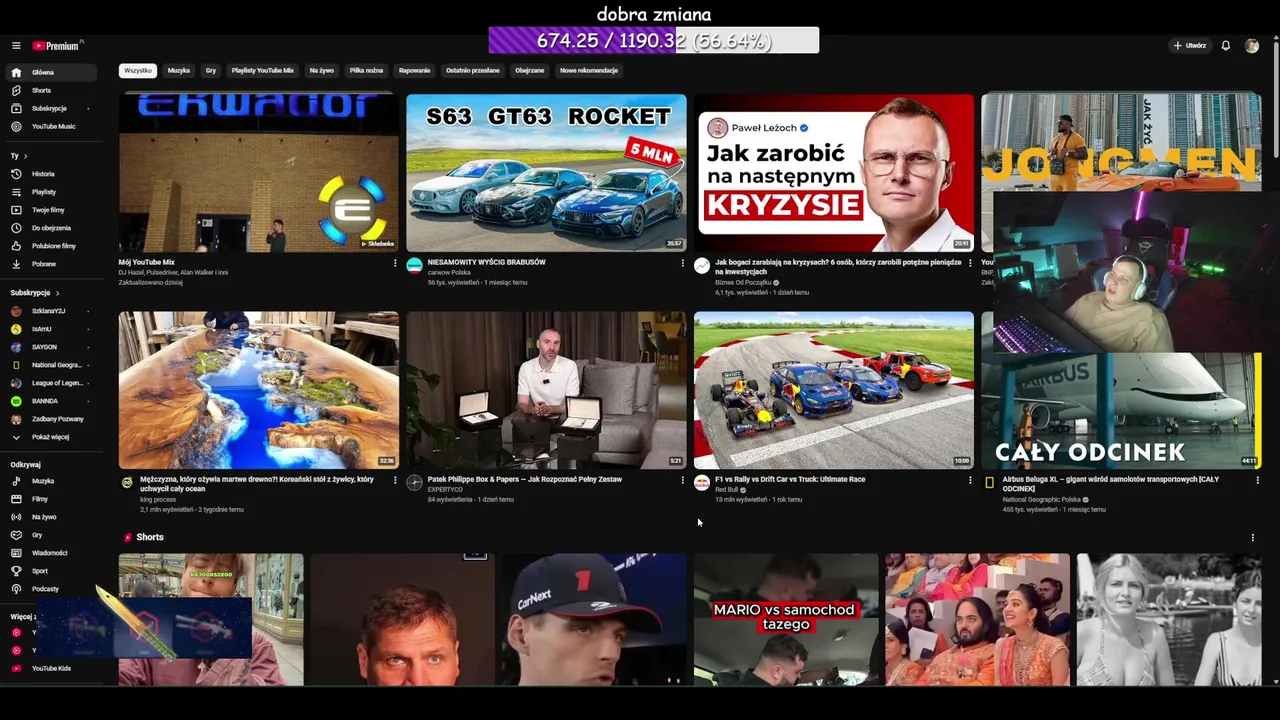
Task: Click the purple 674.25 / 1190.32 progress bar
Action: pos(654,40)
